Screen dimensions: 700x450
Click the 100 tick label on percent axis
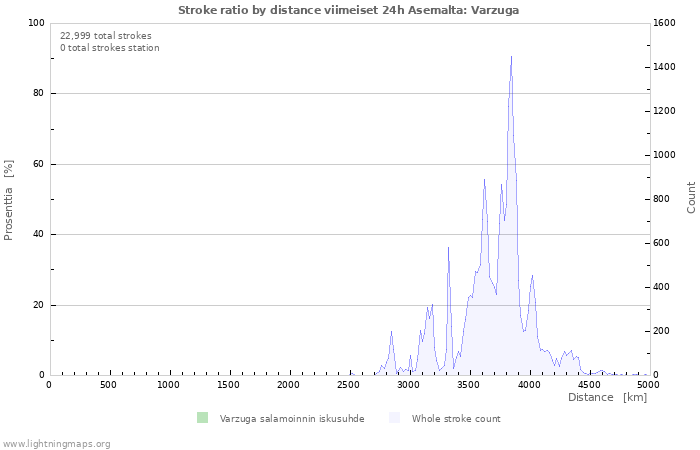35,23
